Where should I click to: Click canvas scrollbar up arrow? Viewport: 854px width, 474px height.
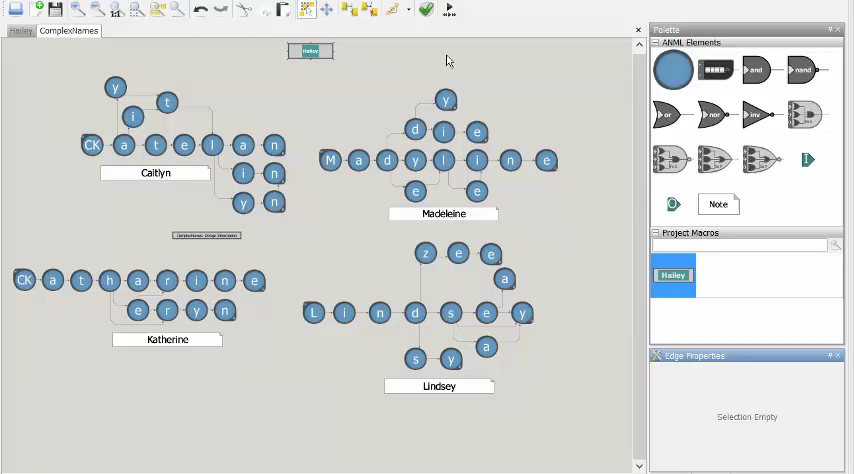(x=639, y=45)
